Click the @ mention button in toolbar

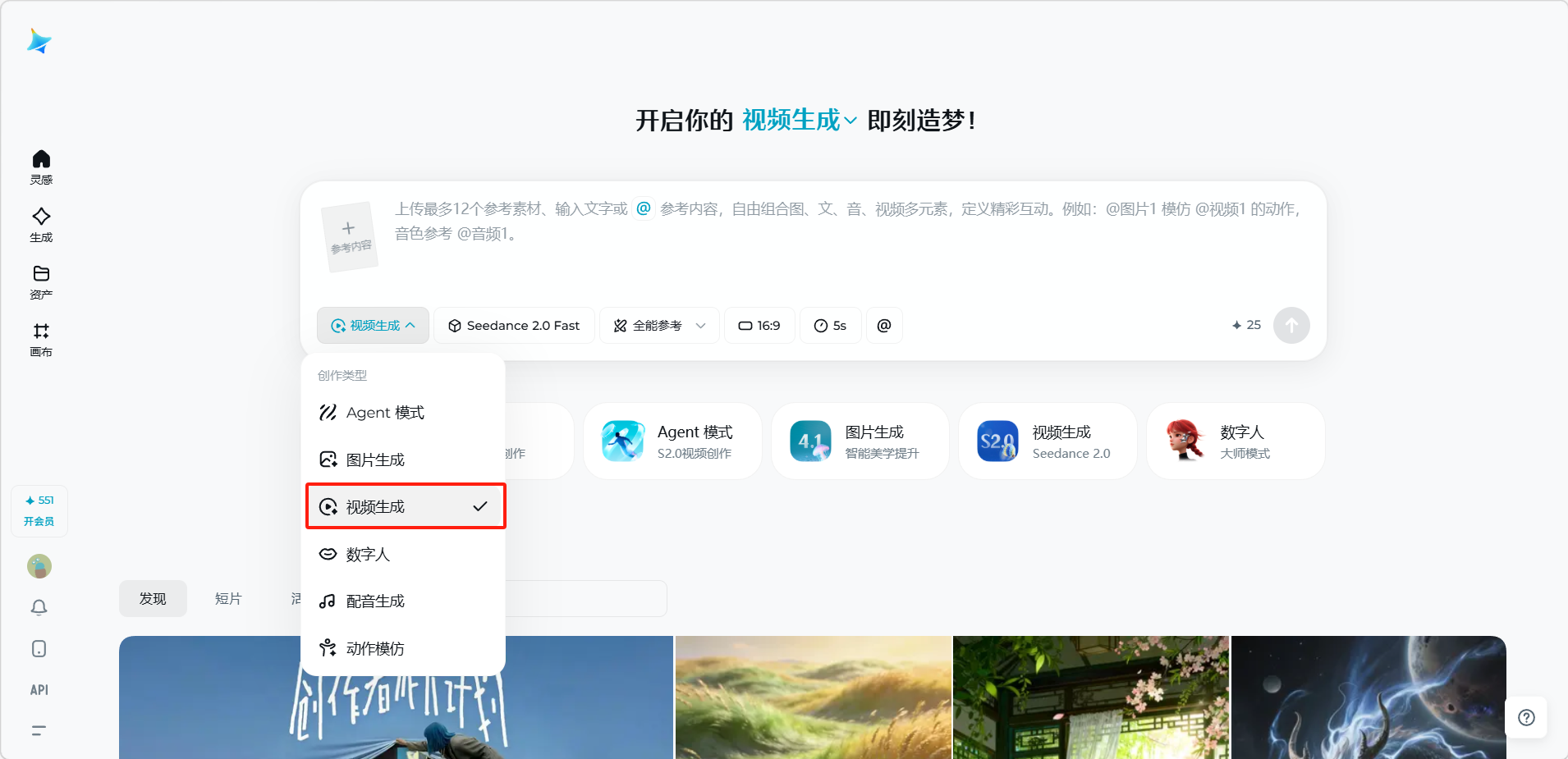(884, 326)
